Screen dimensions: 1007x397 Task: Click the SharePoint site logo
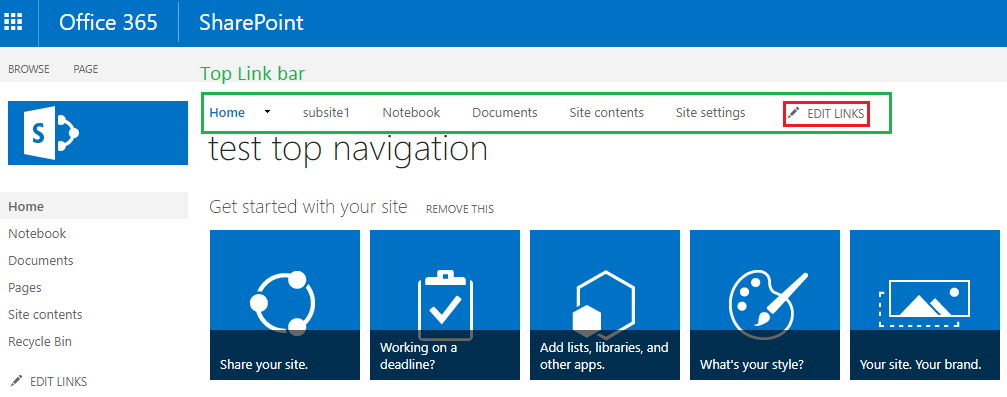tap(98, 132)
